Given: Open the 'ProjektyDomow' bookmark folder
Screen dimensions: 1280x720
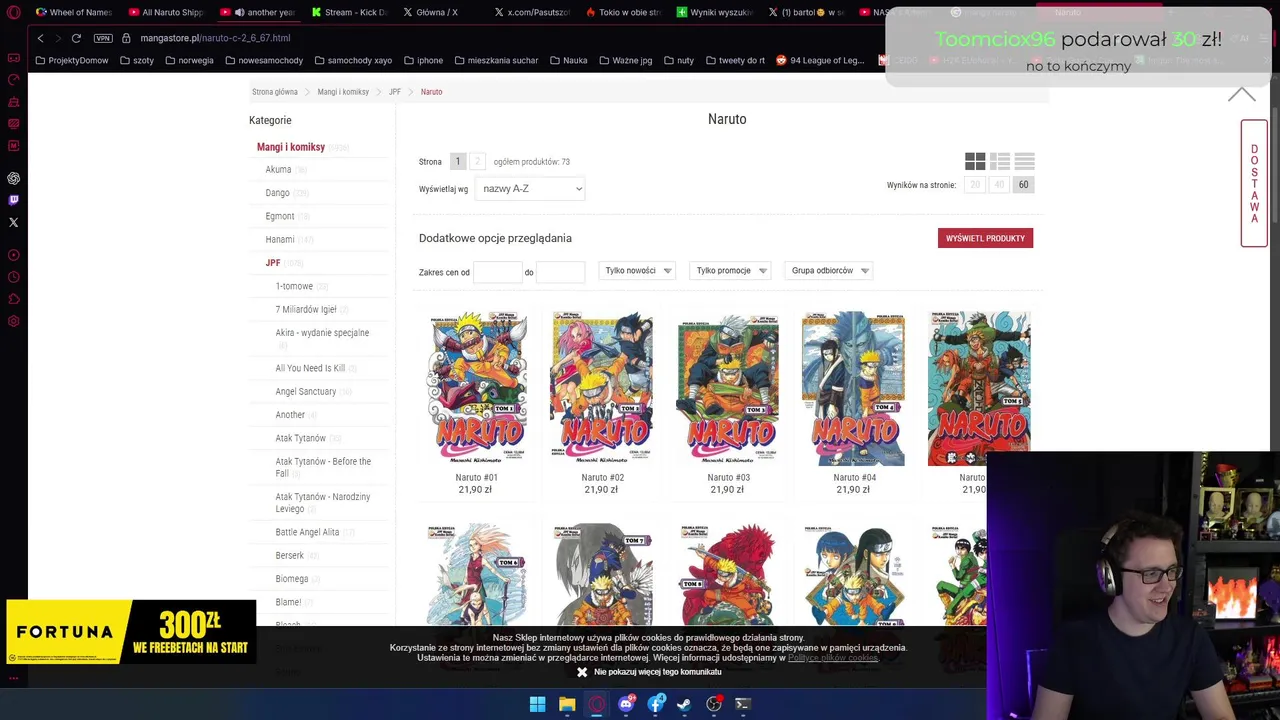Looking at the screenshot, I should (x=71, y=60).
